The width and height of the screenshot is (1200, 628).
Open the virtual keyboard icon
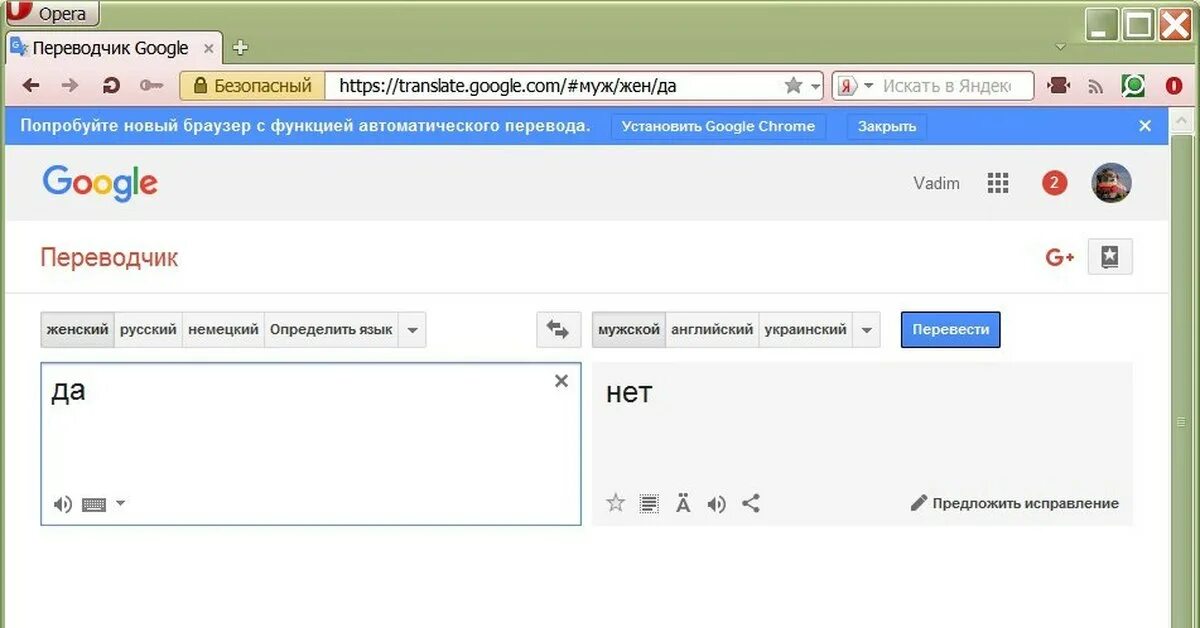[x=94, y=505]
